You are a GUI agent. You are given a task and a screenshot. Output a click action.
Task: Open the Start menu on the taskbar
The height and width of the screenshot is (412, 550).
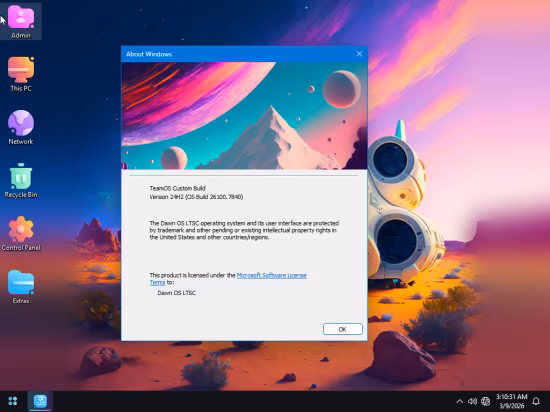13,401
